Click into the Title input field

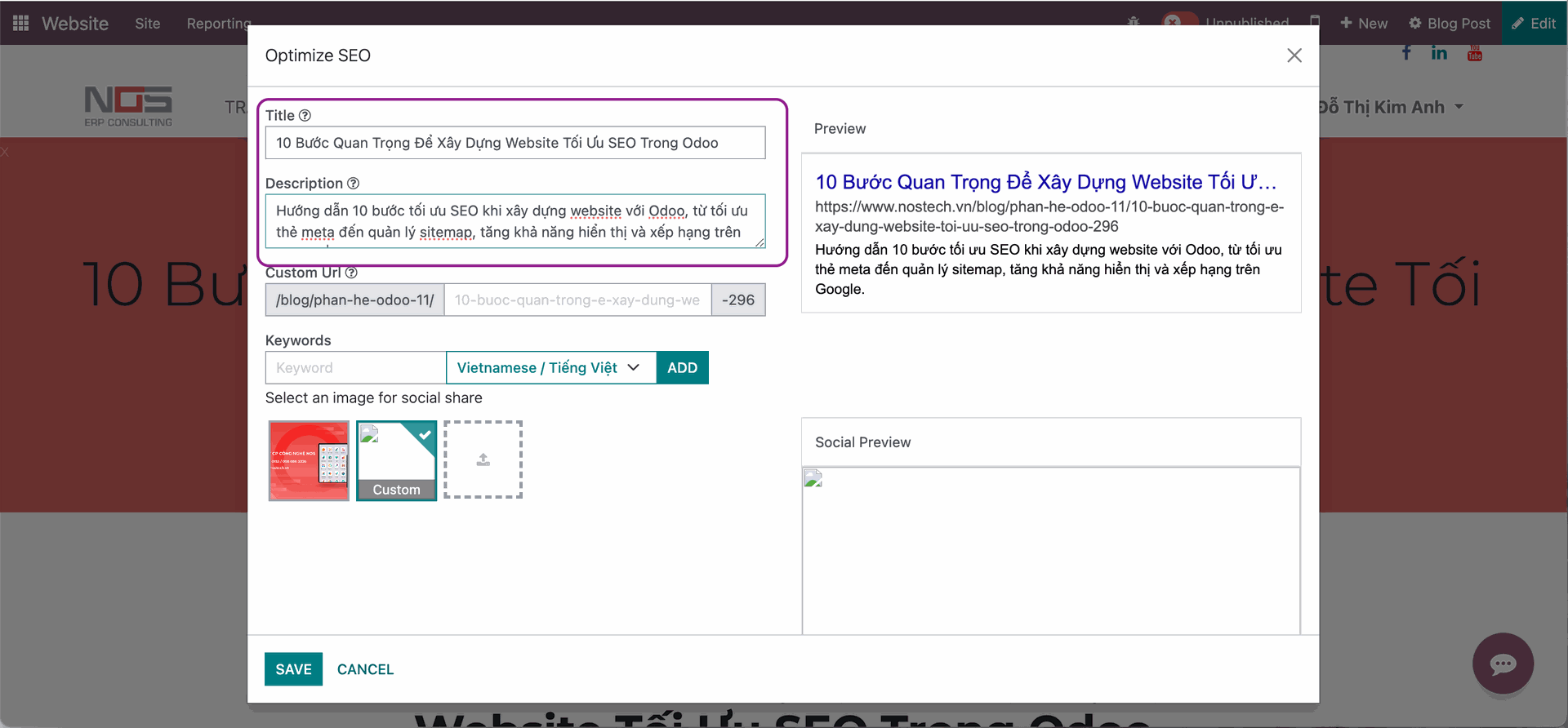point(515,143)
